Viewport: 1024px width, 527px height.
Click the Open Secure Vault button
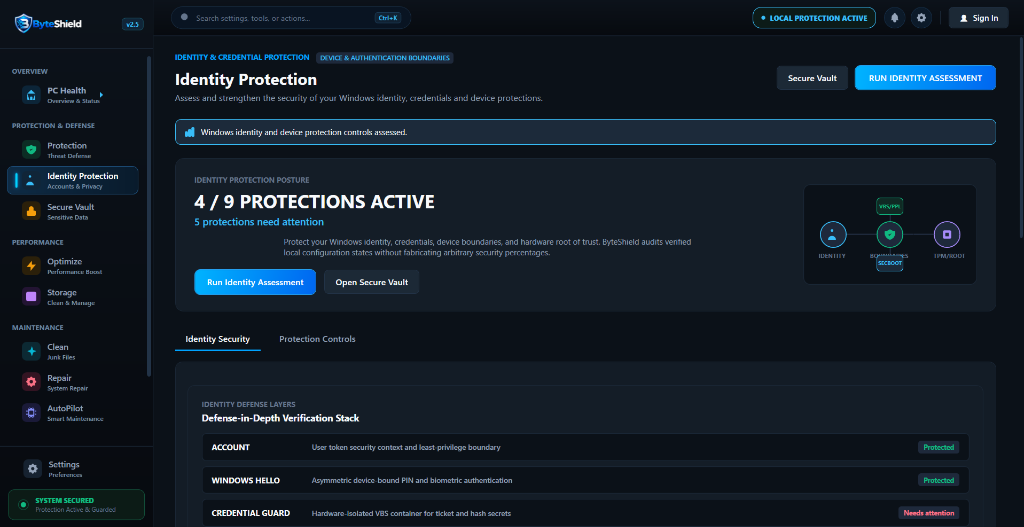(x=372, y=282)
